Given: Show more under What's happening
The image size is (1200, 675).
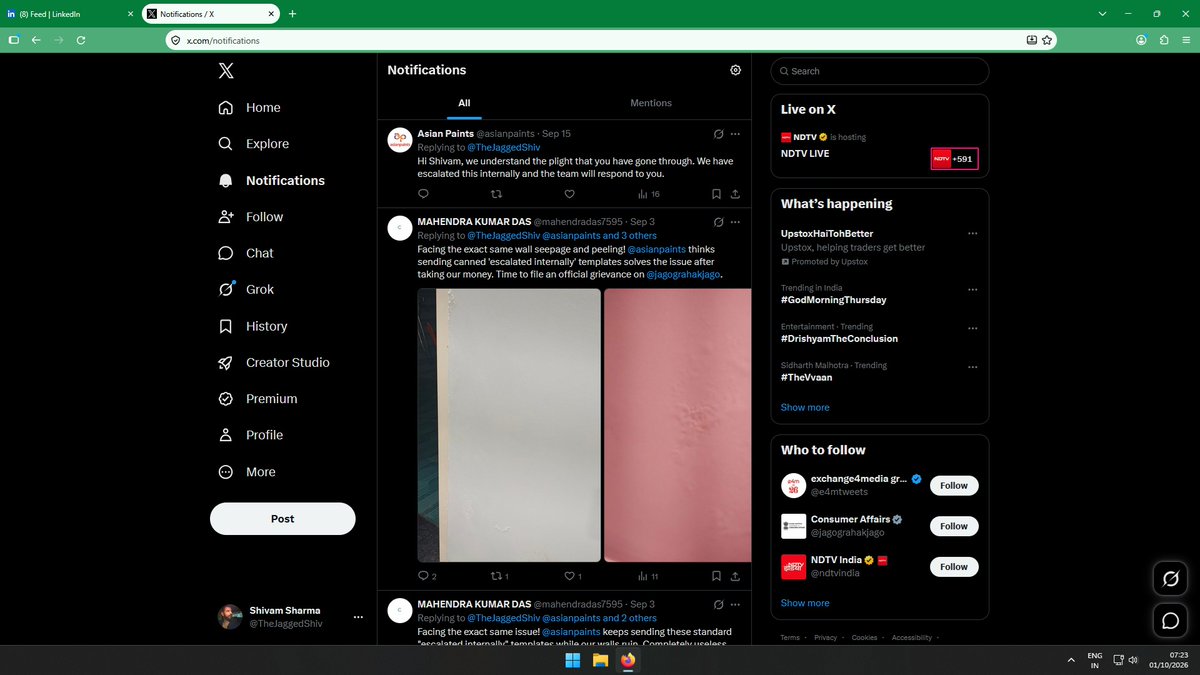Looking at the screenshot, I should 805,407.
